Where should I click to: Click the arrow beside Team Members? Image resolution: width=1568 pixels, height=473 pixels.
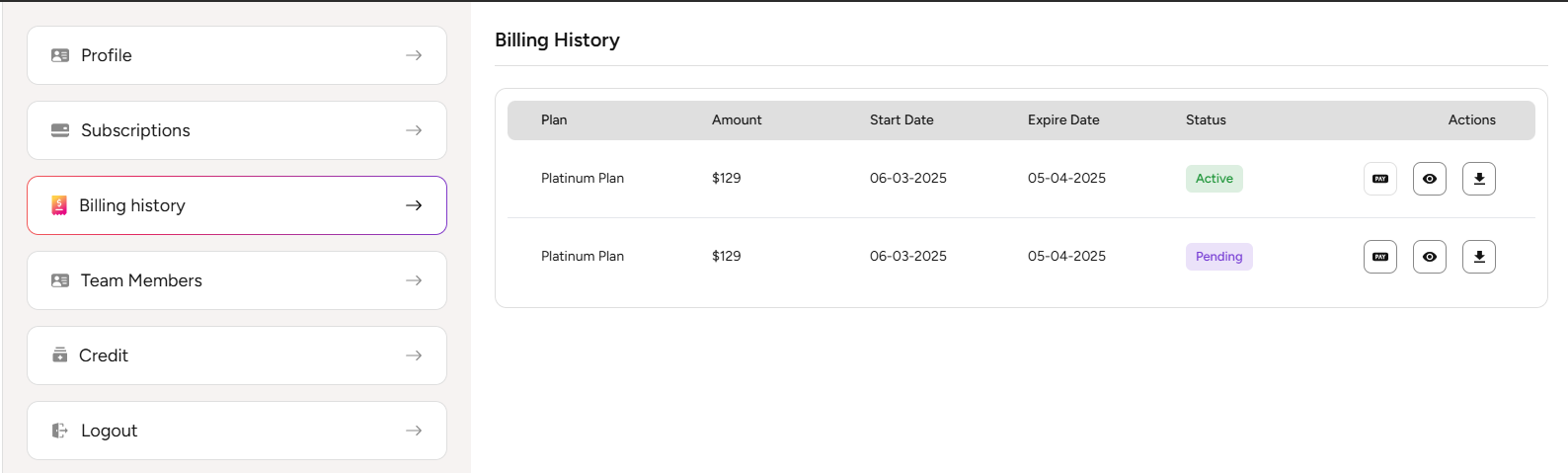pos(414,280)
